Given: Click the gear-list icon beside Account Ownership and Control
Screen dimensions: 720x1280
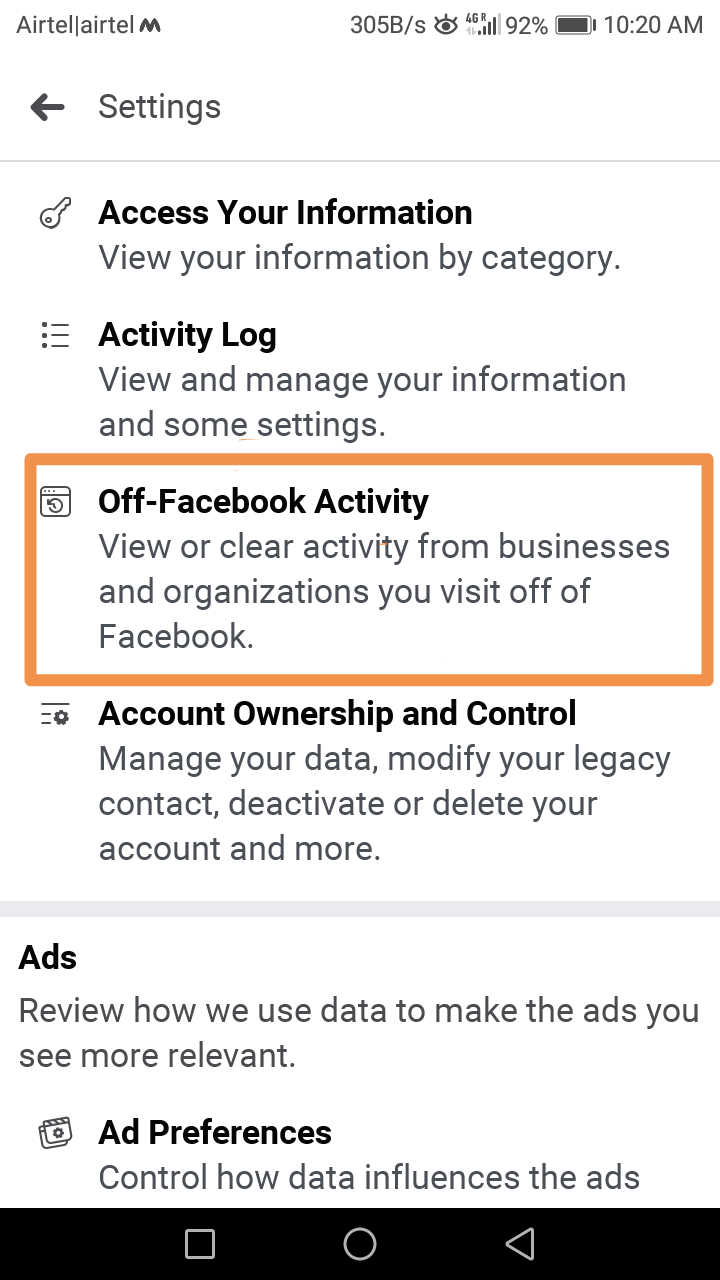Looking at the screenshot, I should 55,714.
